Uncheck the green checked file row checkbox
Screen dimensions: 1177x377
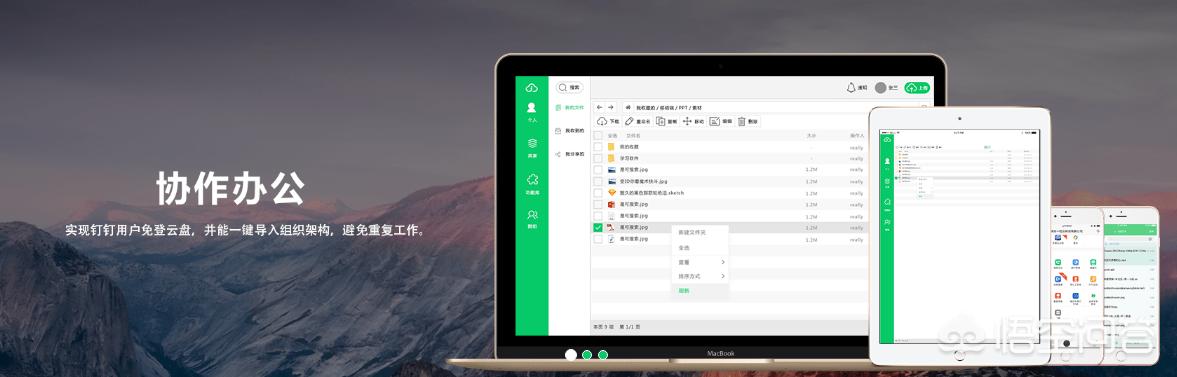[598, 228]
